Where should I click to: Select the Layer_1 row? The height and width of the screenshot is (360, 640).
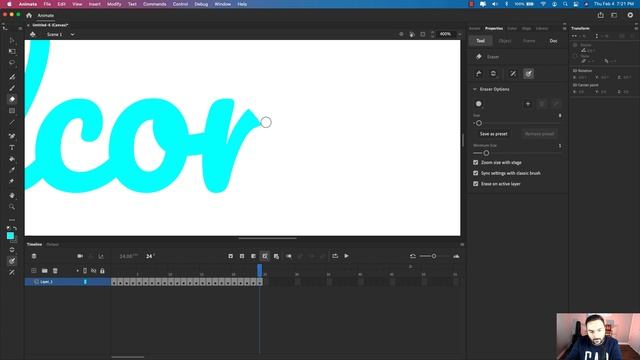pyautogui.click(x=68, y=282)
